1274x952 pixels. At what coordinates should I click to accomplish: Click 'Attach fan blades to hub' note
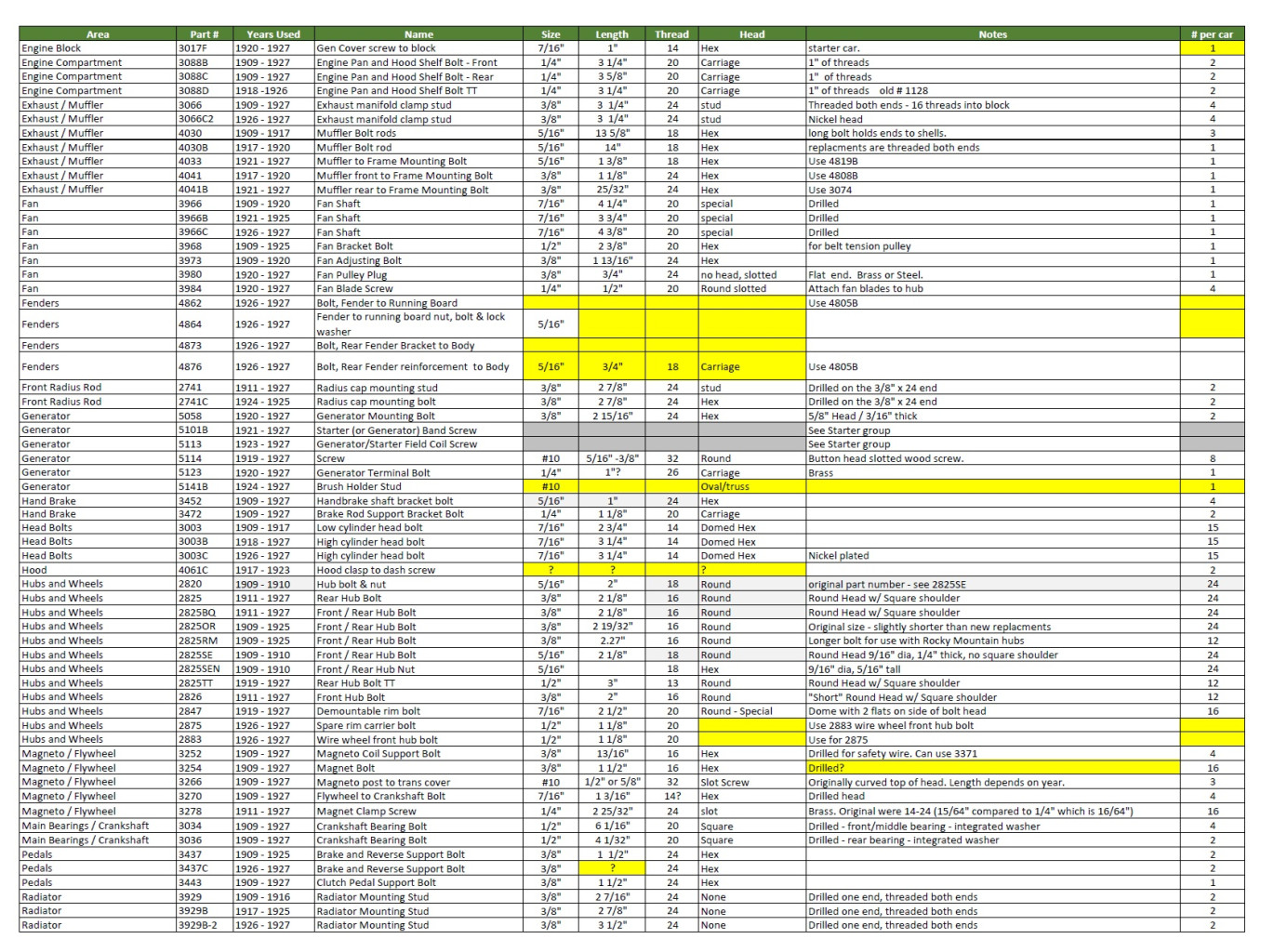click(866, 288)
